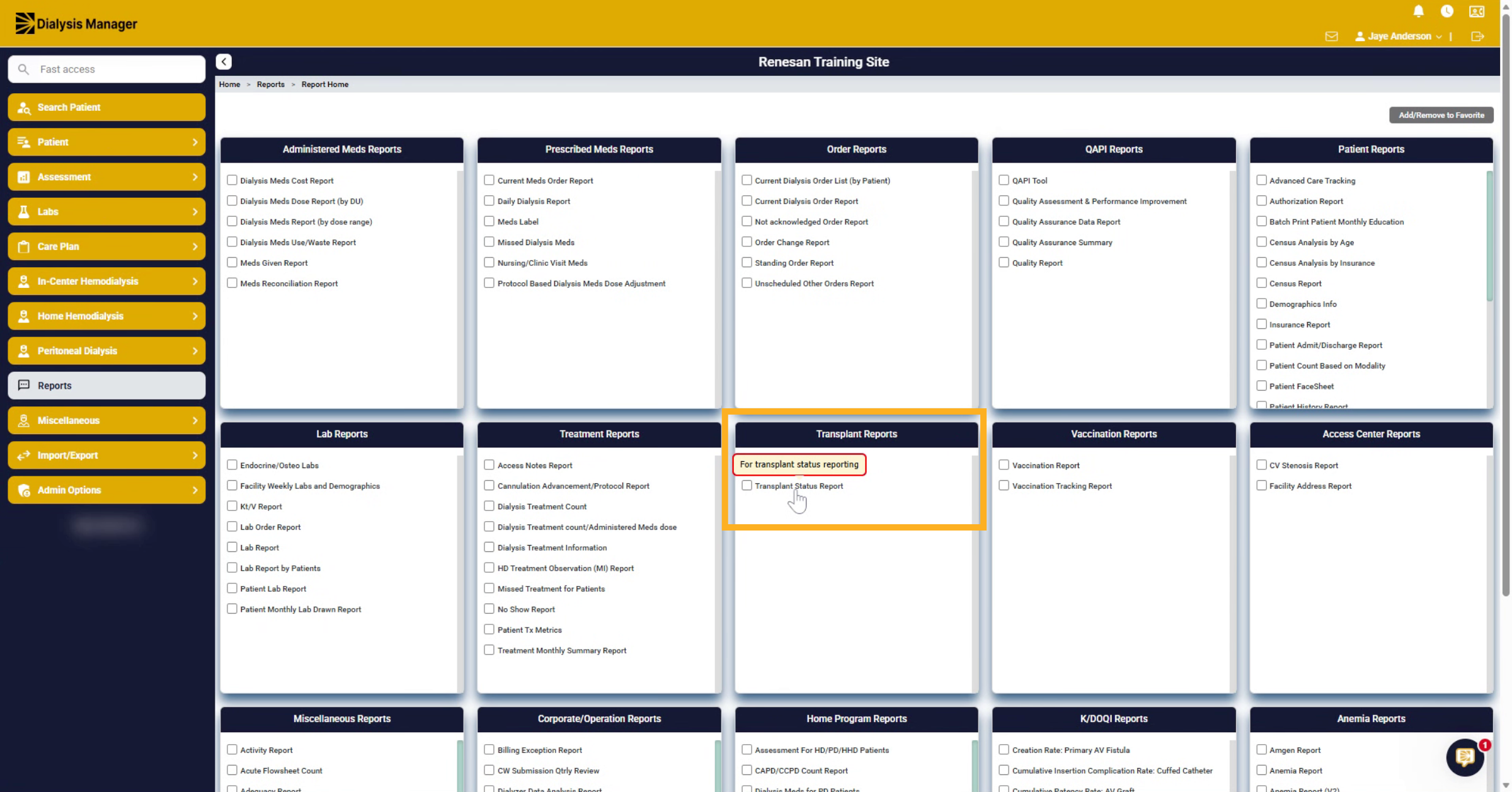
Task: Tick the CV Stenosis Report checkbox
Action: tap(1261, 465)
